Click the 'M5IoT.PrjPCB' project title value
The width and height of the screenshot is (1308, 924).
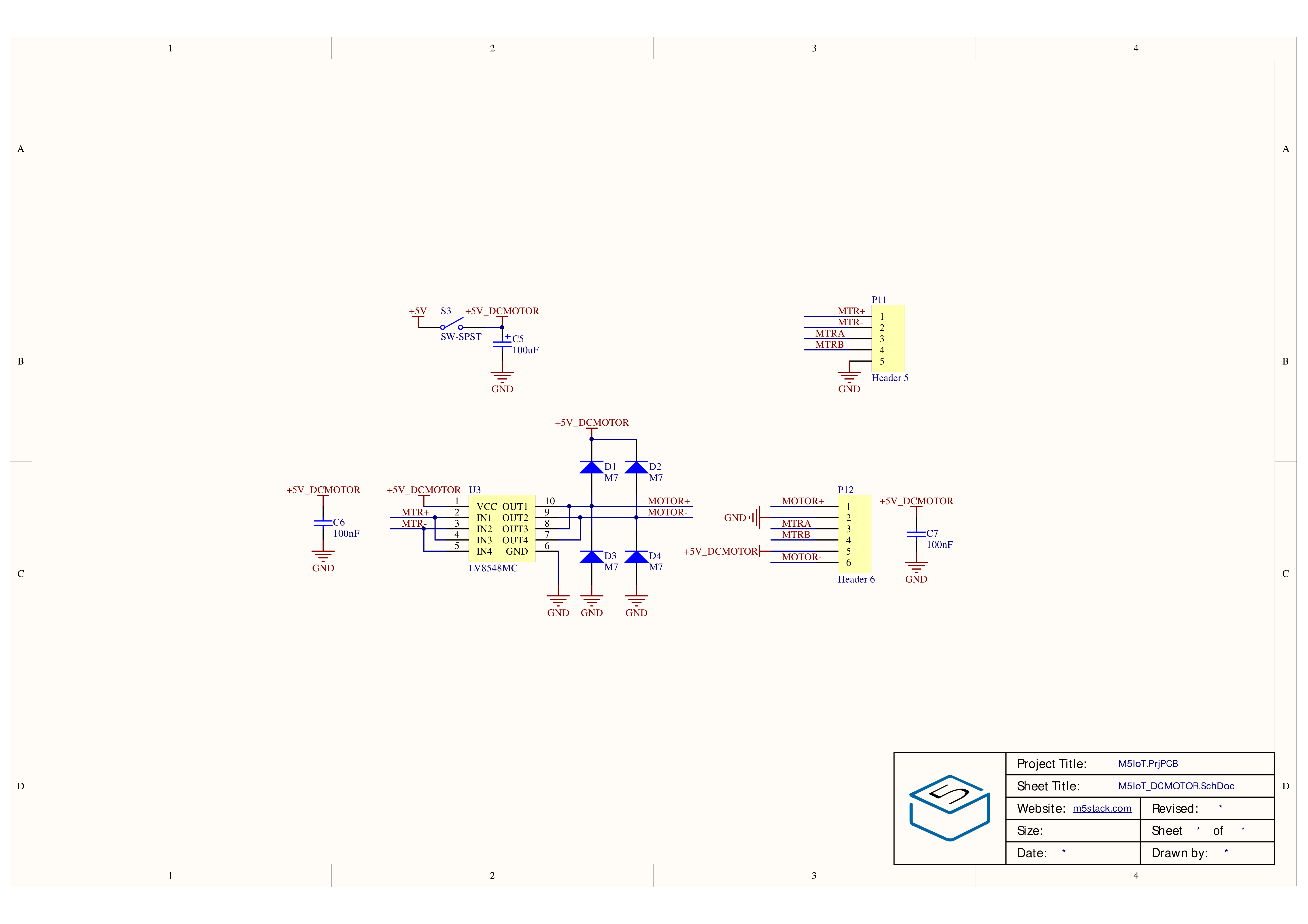pos(1147,764)
